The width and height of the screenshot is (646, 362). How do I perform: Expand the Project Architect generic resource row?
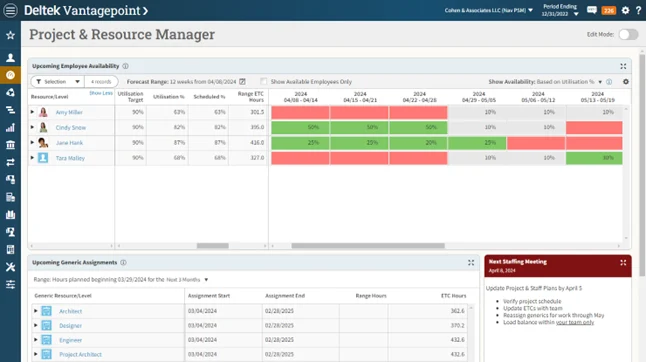(x=35, y=354)
